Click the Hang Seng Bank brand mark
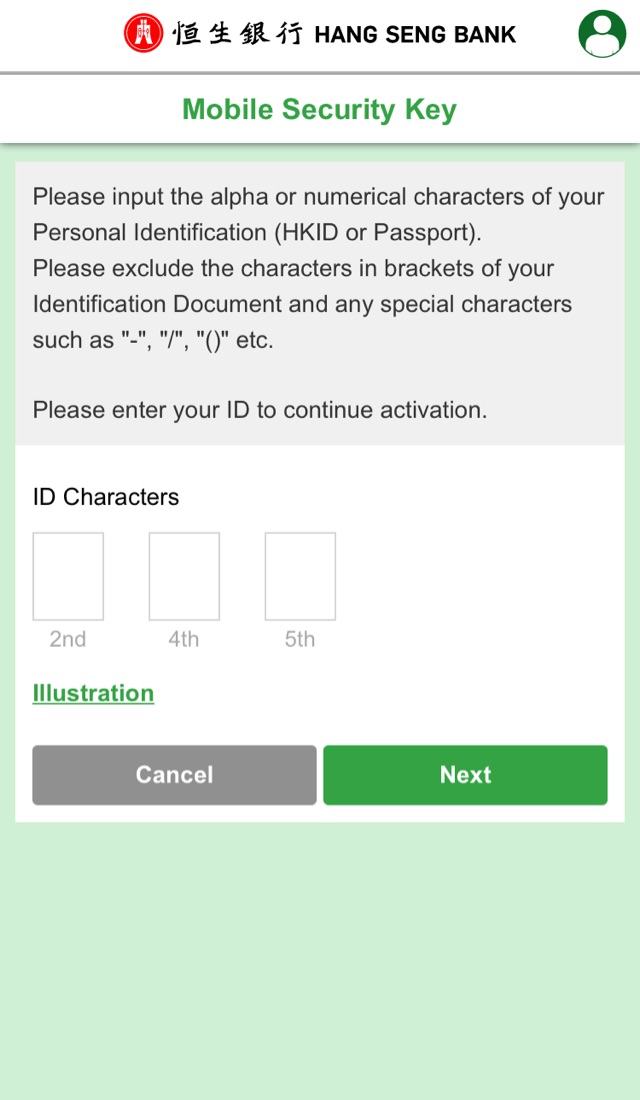 click(x=320, y=33)
